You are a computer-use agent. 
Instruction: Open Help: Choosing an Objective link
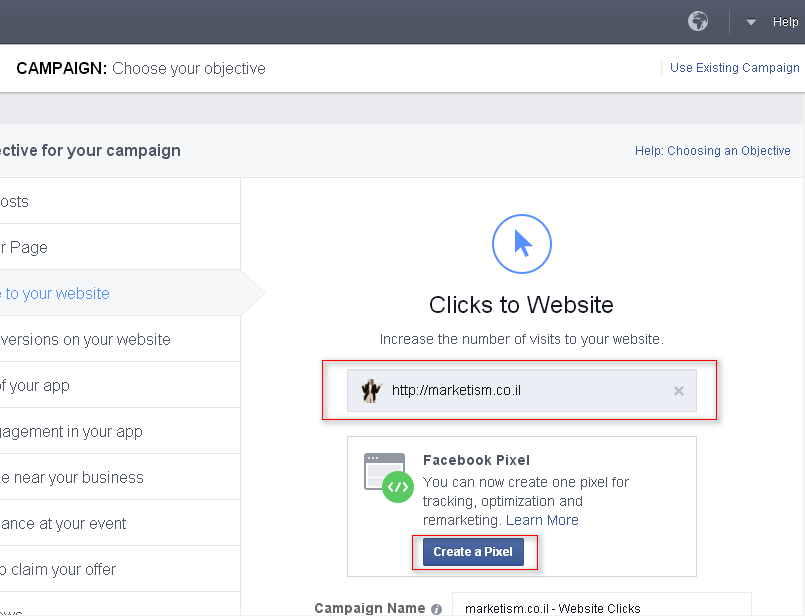(713, 150)
